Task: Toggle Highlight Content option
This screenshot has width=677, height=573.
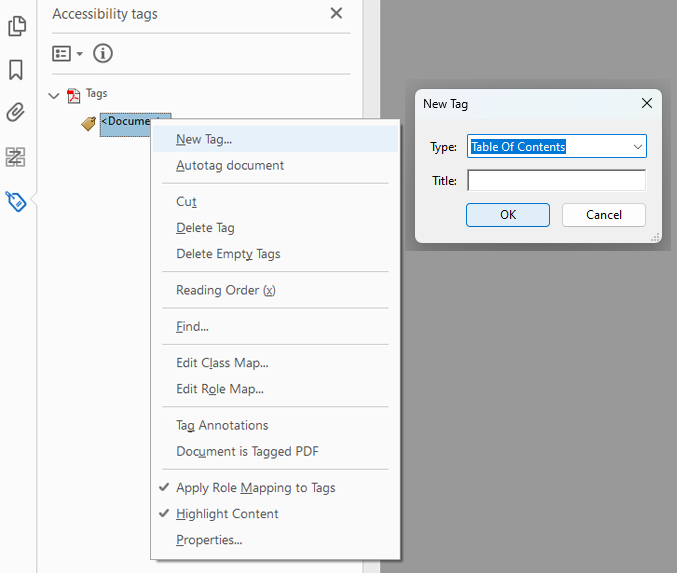Action: click(x=227, y=514)
